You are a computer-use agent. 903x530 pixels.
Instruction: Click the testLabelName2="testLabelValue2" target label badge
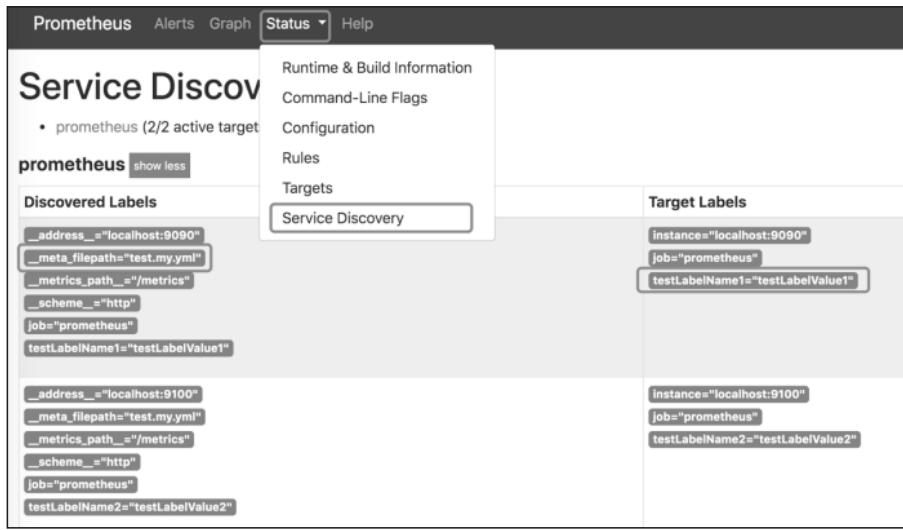click(755, 439)
